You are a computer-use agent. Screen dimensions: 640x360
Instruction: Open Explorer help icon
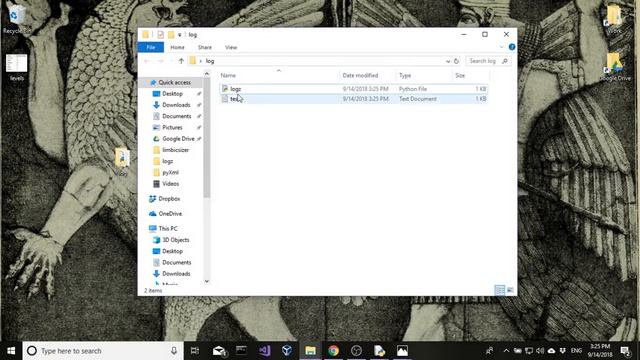pyautogui.click(x=512, y=47)
